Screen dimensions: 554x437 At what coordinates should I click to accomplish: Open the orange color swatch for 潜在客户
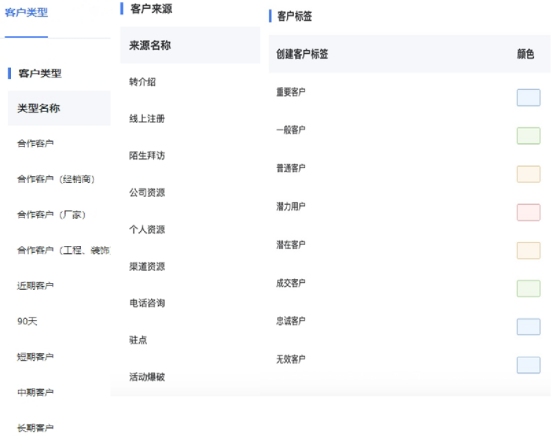click(529, 250)
